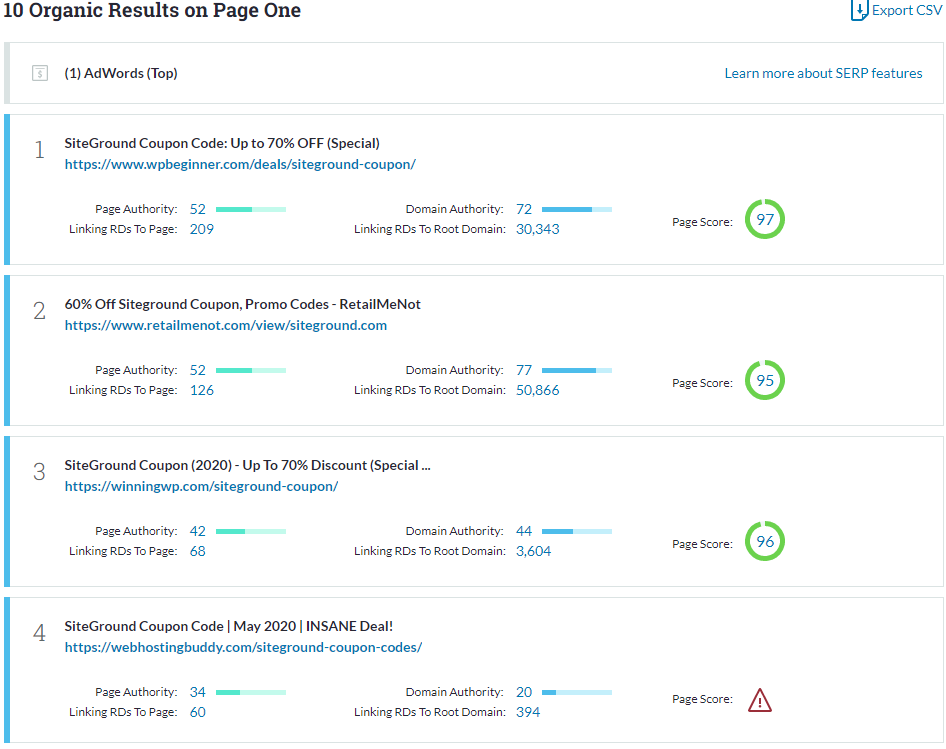Open Learn more about SERP features link
Viewport: 946px width, 749px height.
point(823,73)
